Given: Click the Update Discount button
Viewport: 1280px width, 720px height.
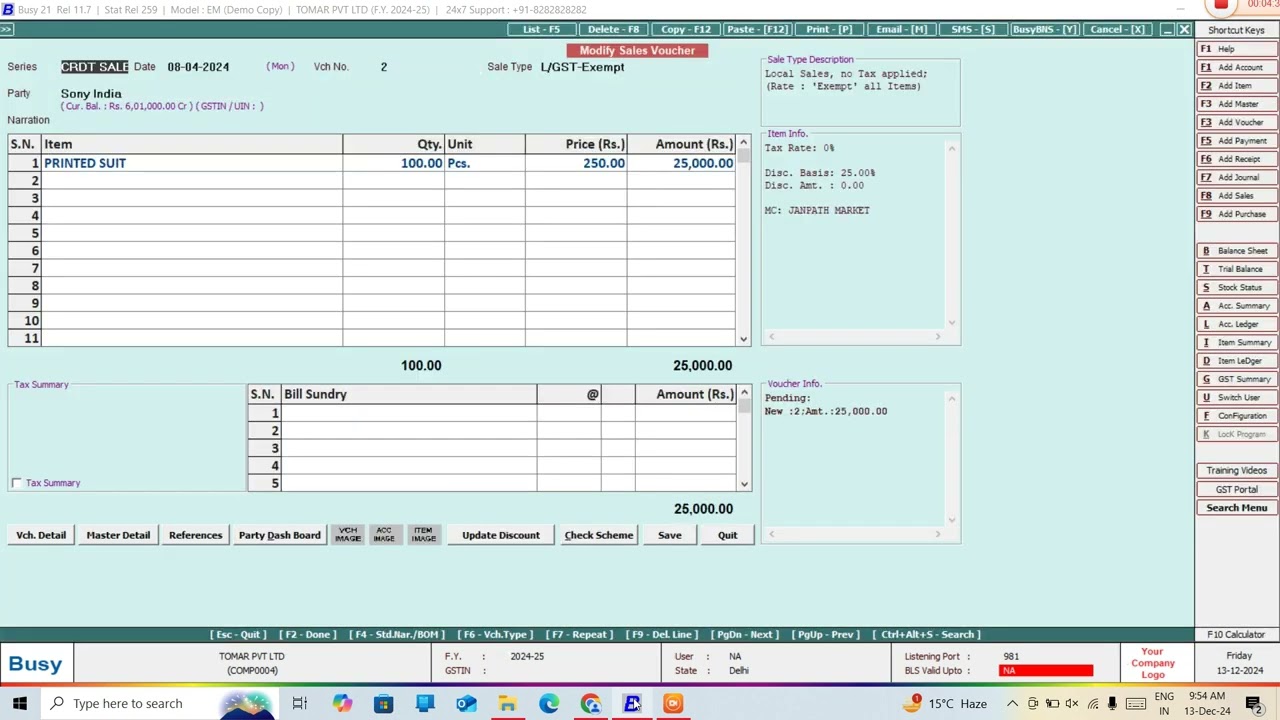Looking at the screenshot, I should [x=501, y=535].
